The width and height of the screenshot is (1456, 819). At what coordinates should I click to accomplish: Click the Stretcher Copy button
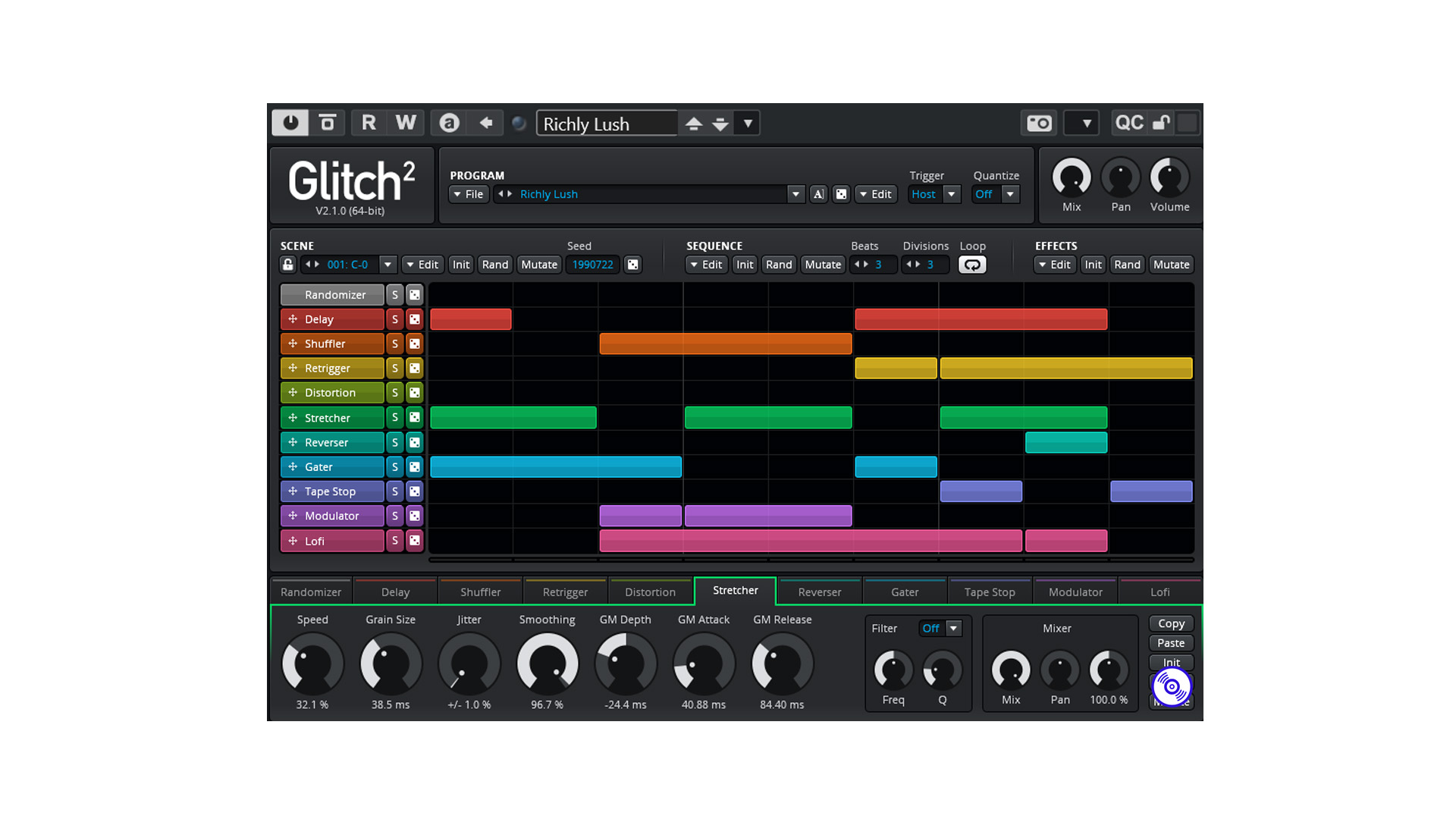(x=1171, y=623)
